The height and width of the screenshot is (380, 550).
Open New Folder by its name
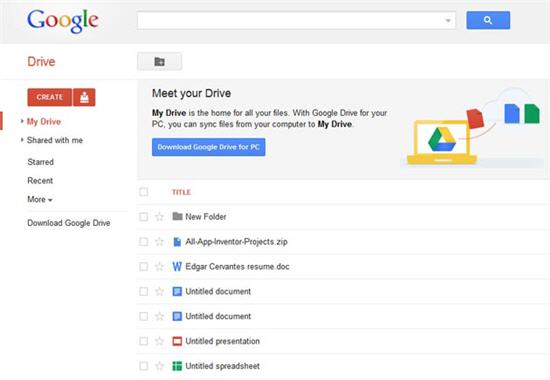206,216
